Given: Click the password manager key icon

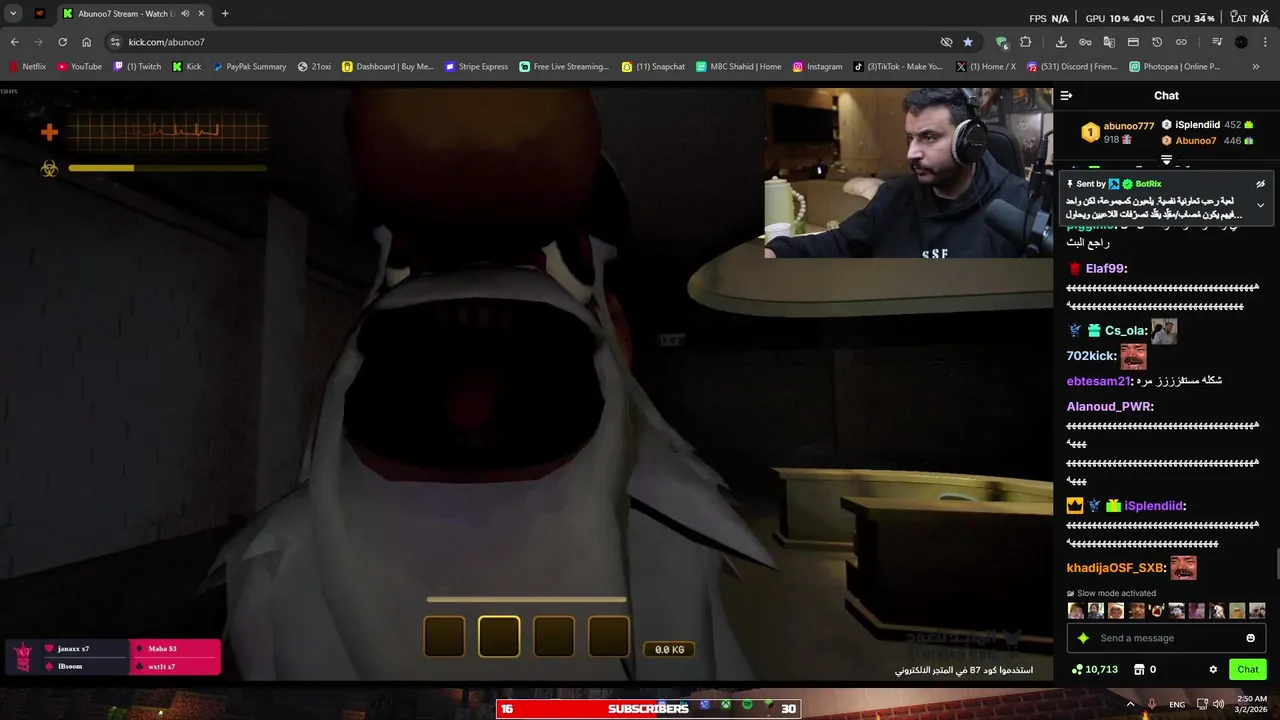Looking at the screenshot, I should point(1085,42).
